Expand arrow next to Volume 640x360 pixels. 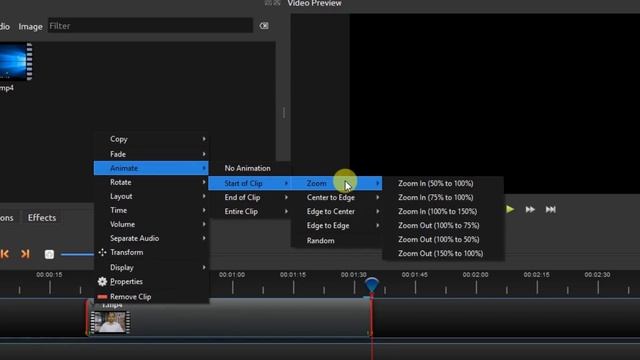(204, 224)
